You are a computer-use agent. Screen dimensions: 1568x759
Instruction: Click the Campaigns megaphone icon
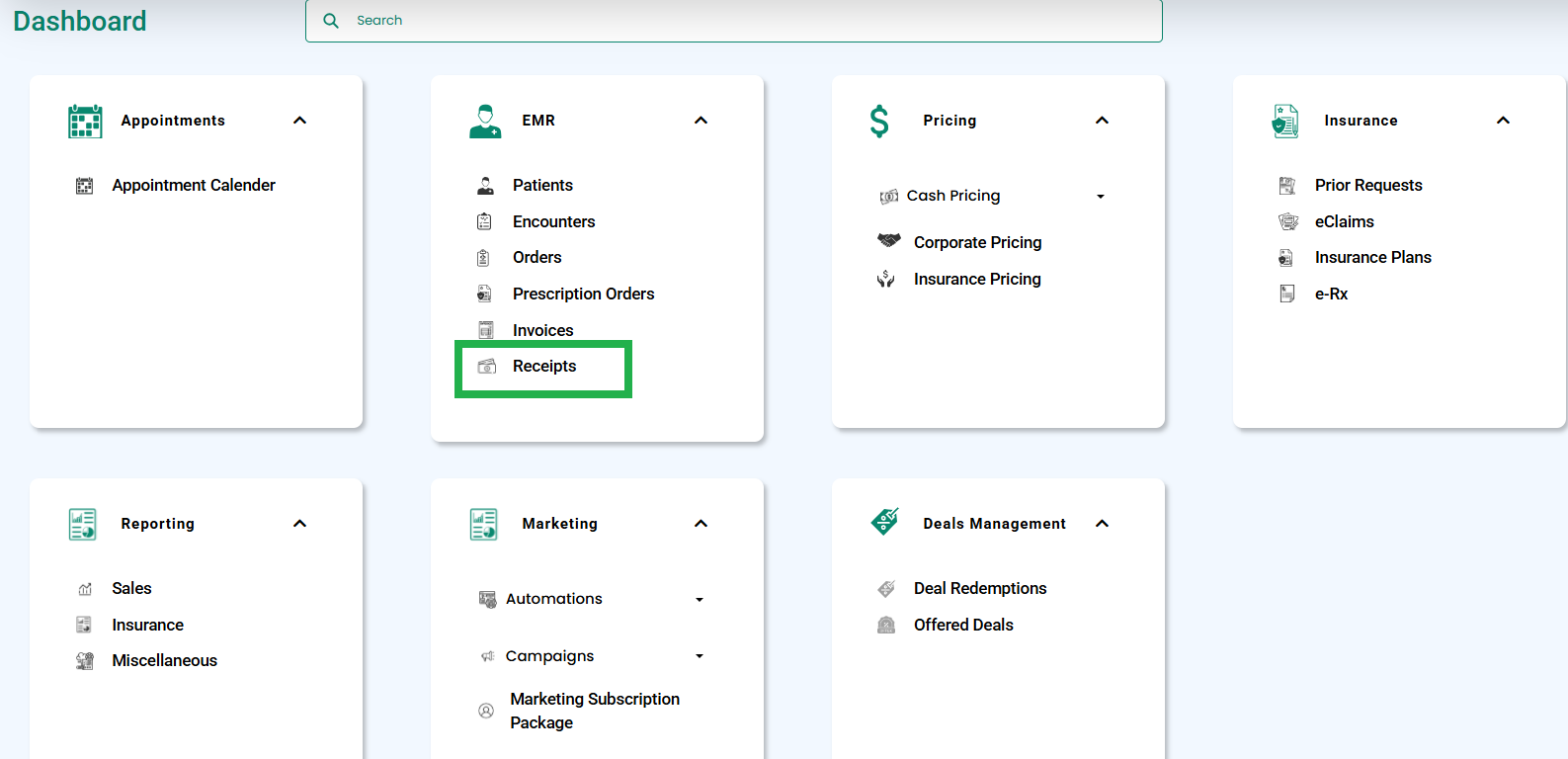pos(487,656)
